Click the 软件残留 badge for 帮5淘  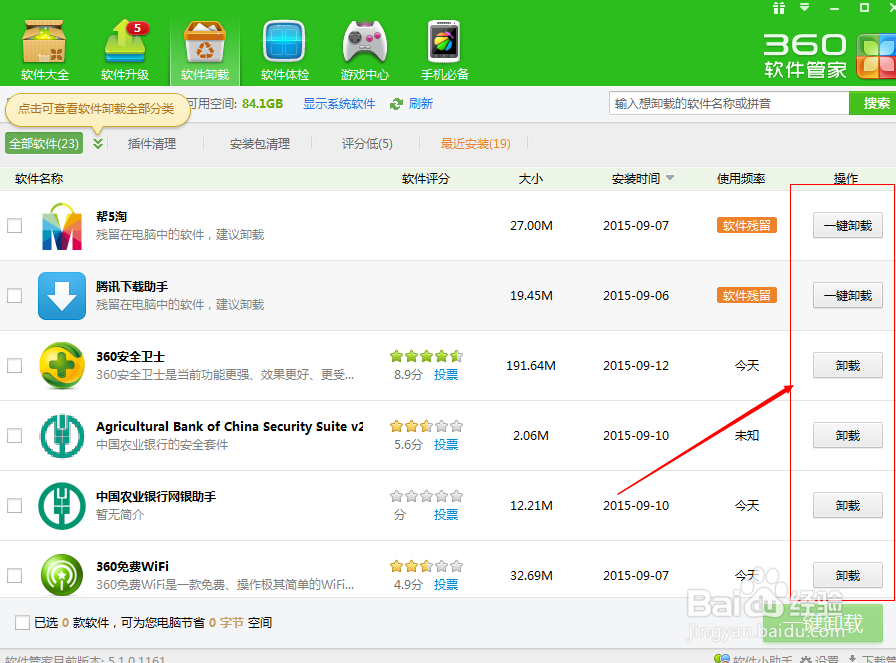click(x=746, y=225)
